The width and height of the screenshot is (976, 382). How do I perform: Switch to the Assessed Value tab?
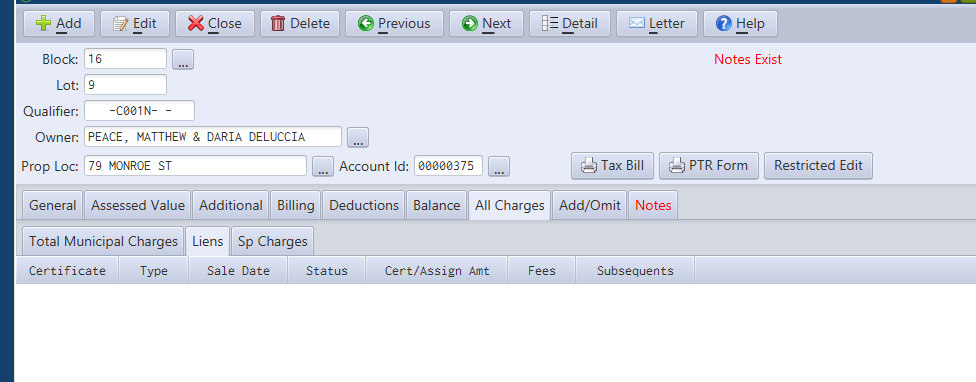tap(138, 205)
